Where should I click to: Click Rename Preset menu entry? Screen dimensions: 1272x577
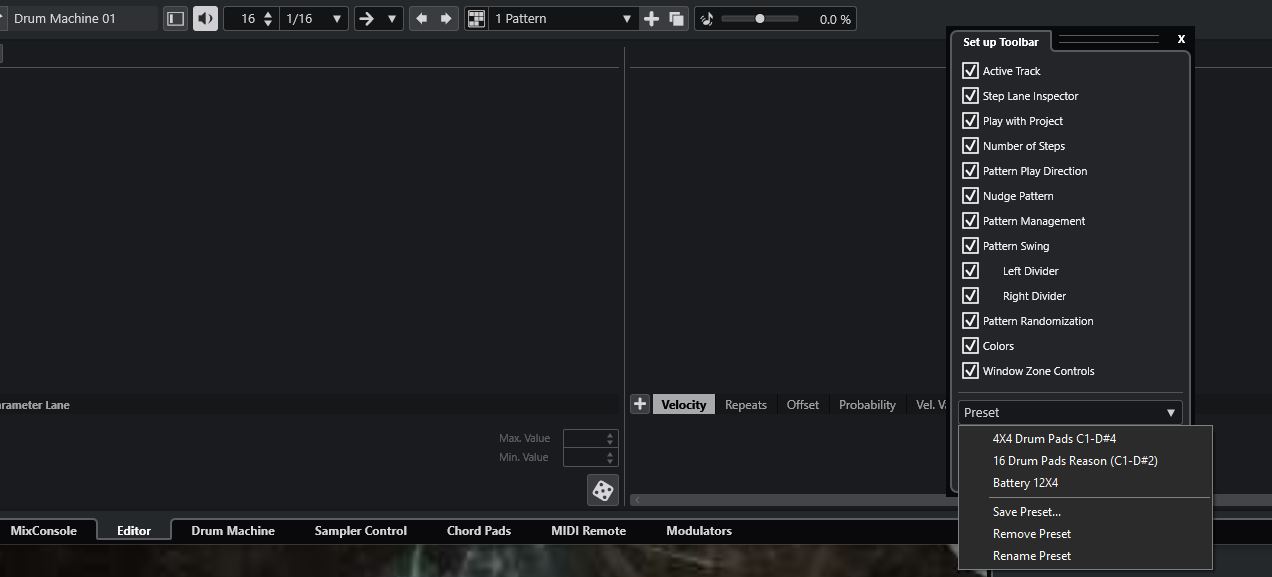point(1085,556)
